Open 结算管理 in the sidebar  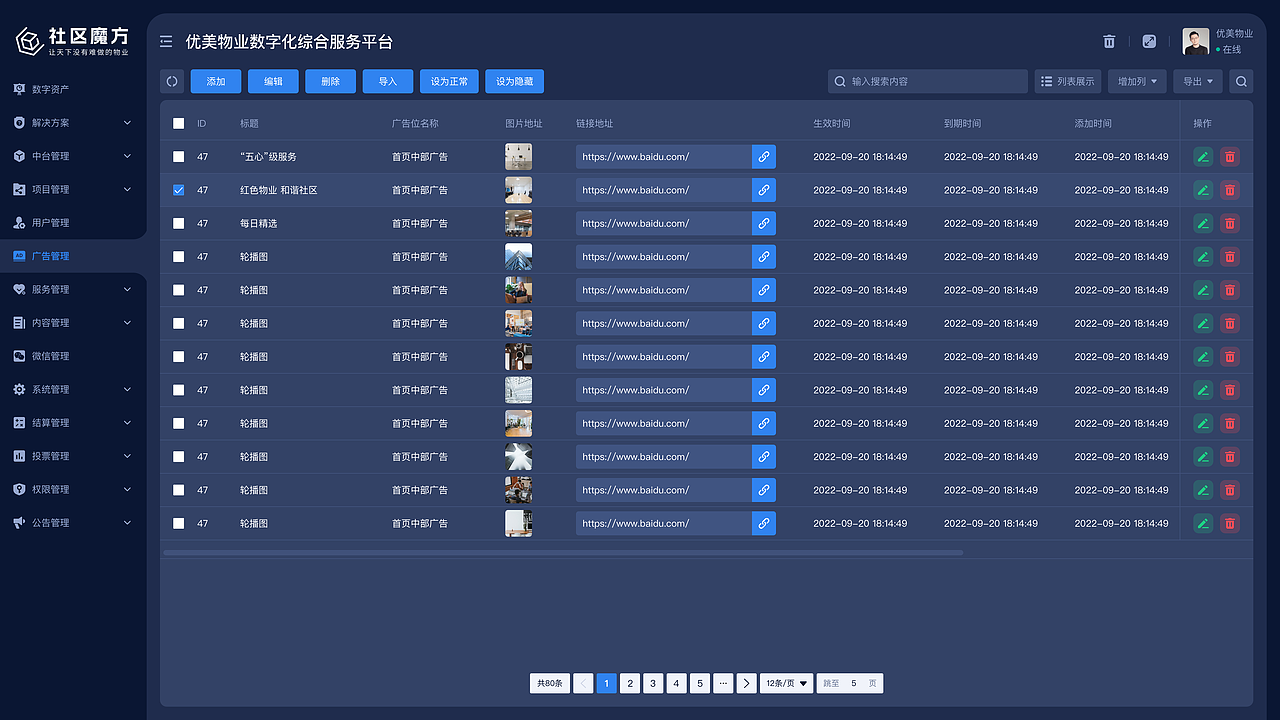50,423
